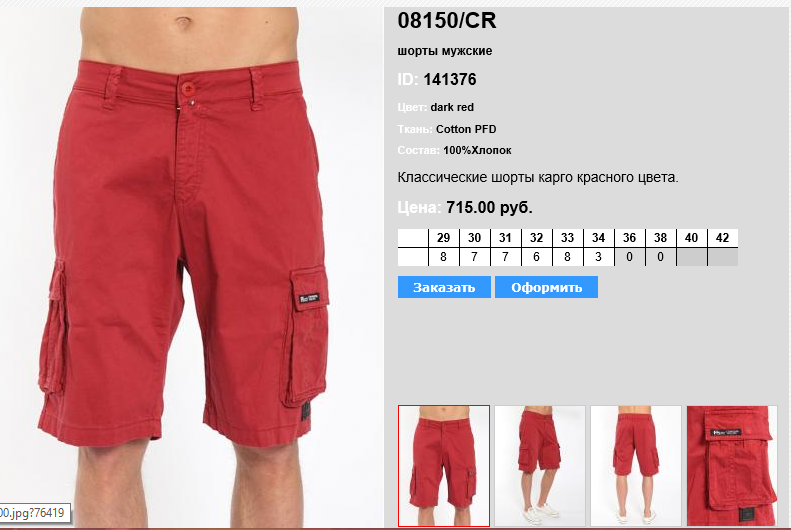Click the product code 08150/CR heading

point(447,21)
